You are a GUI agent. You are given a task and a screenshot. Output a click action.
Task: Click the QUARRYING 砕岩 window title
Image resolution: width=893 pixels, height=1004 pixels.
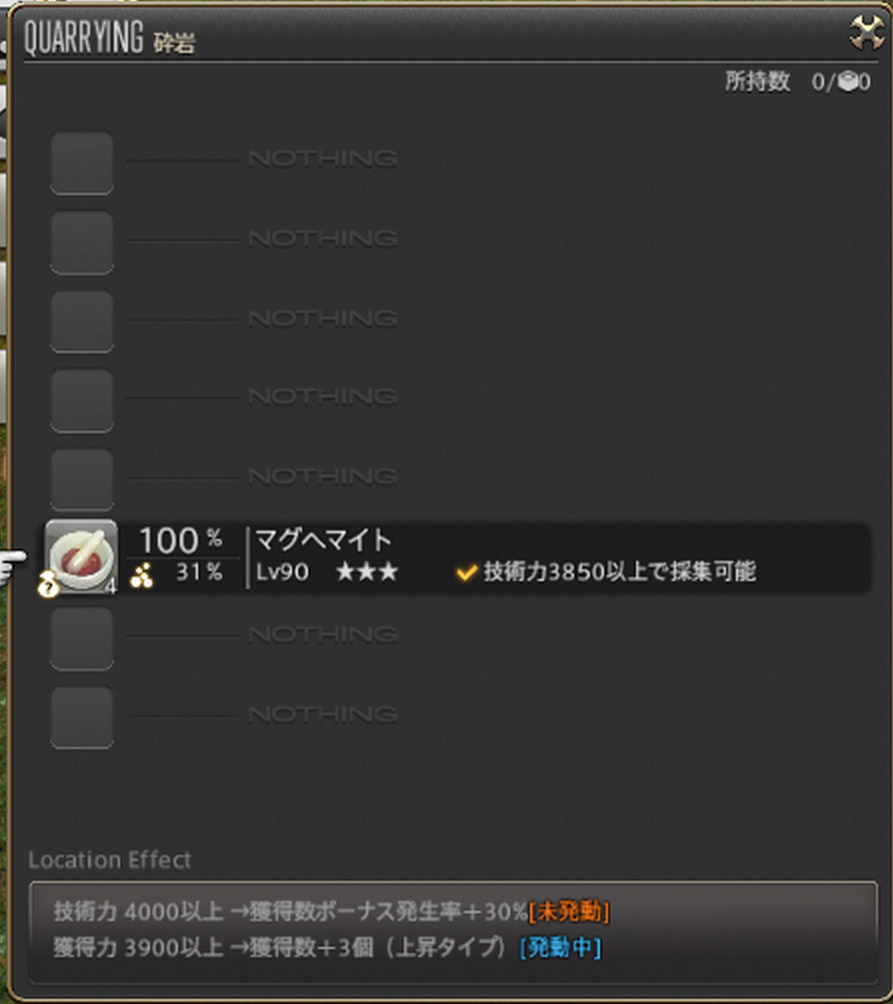[x=109, y=38]
